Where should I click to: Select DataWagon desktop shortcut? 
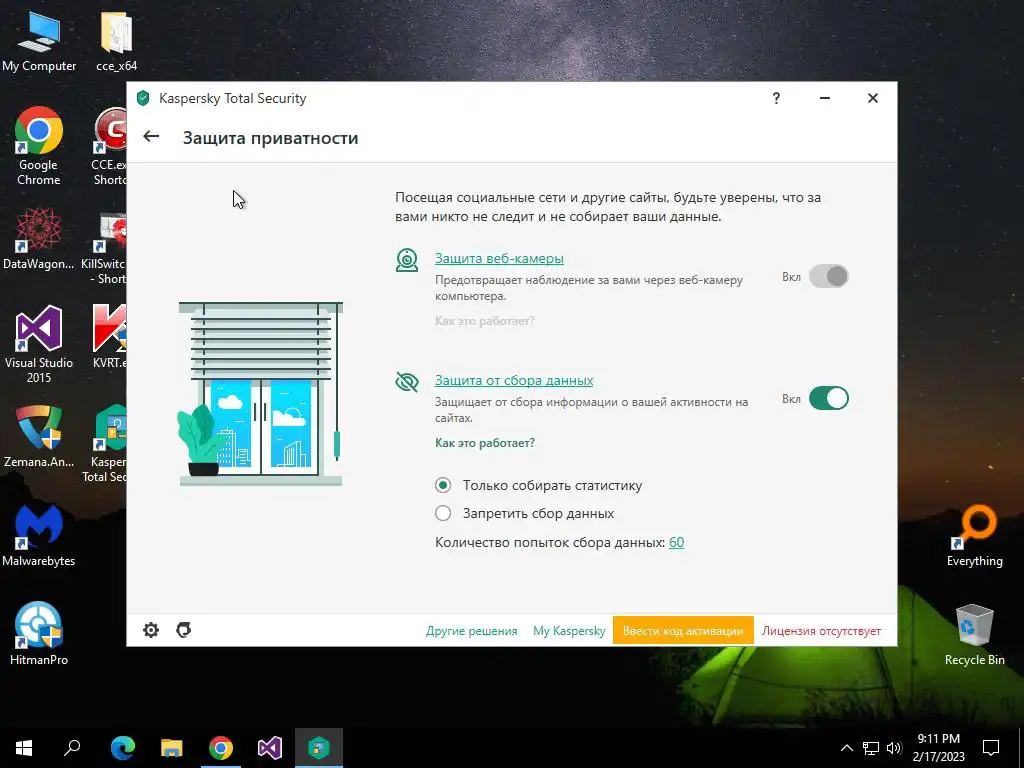click(39, 238)
